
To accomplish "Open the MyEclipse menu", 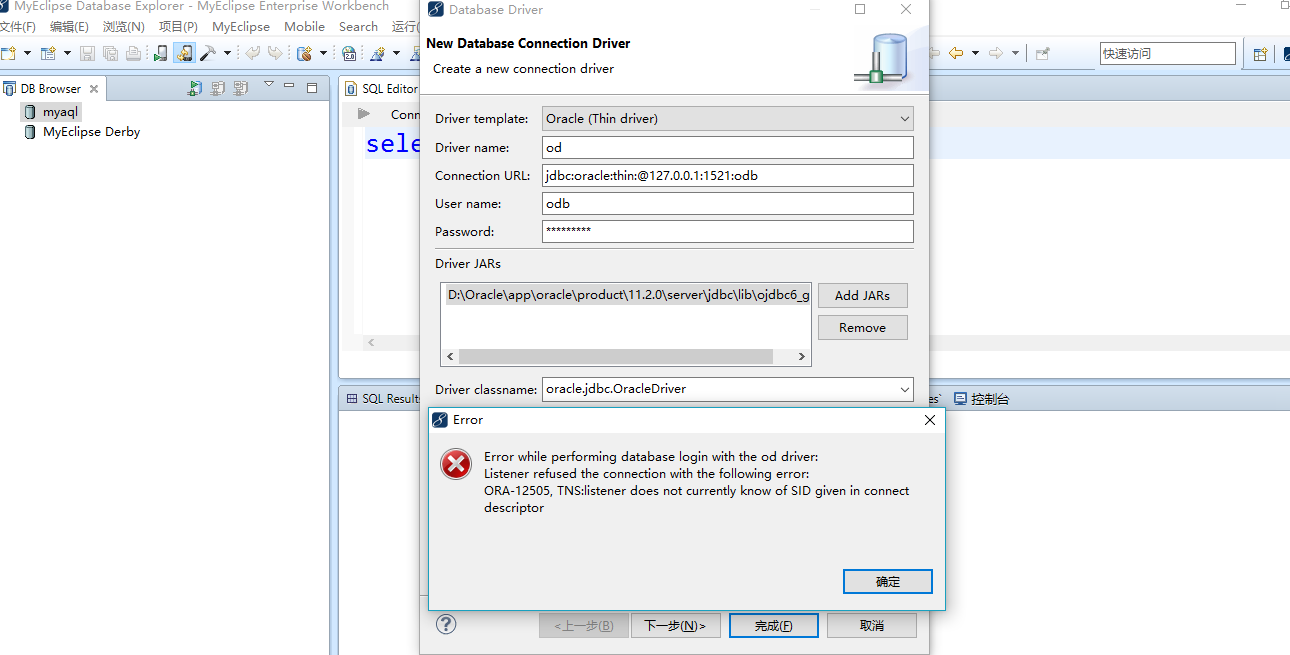I will pos(241,27).
